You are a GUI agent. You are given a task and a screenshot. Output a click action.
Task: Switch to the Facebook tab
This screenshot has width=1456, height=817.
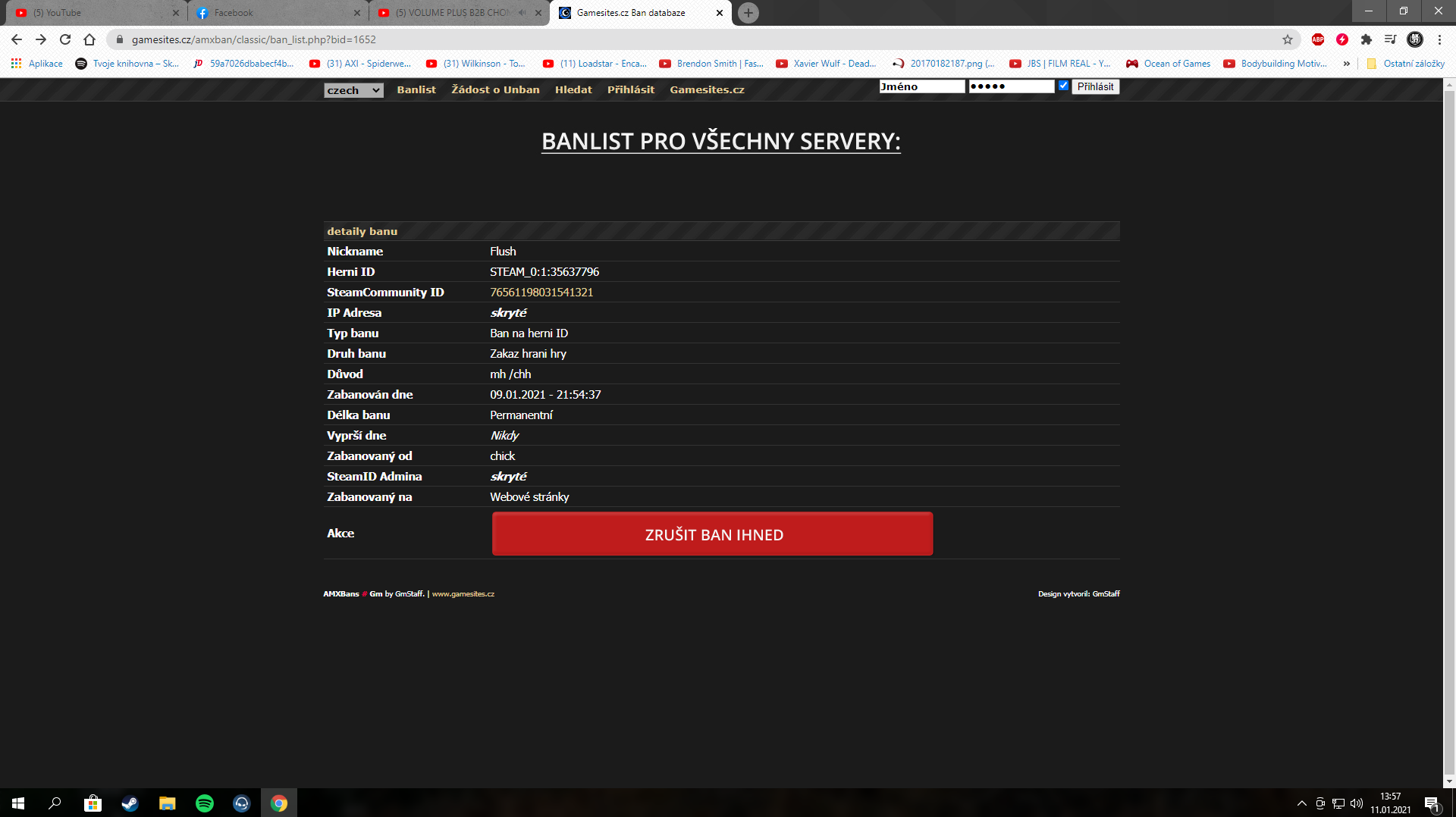[273, 13]
